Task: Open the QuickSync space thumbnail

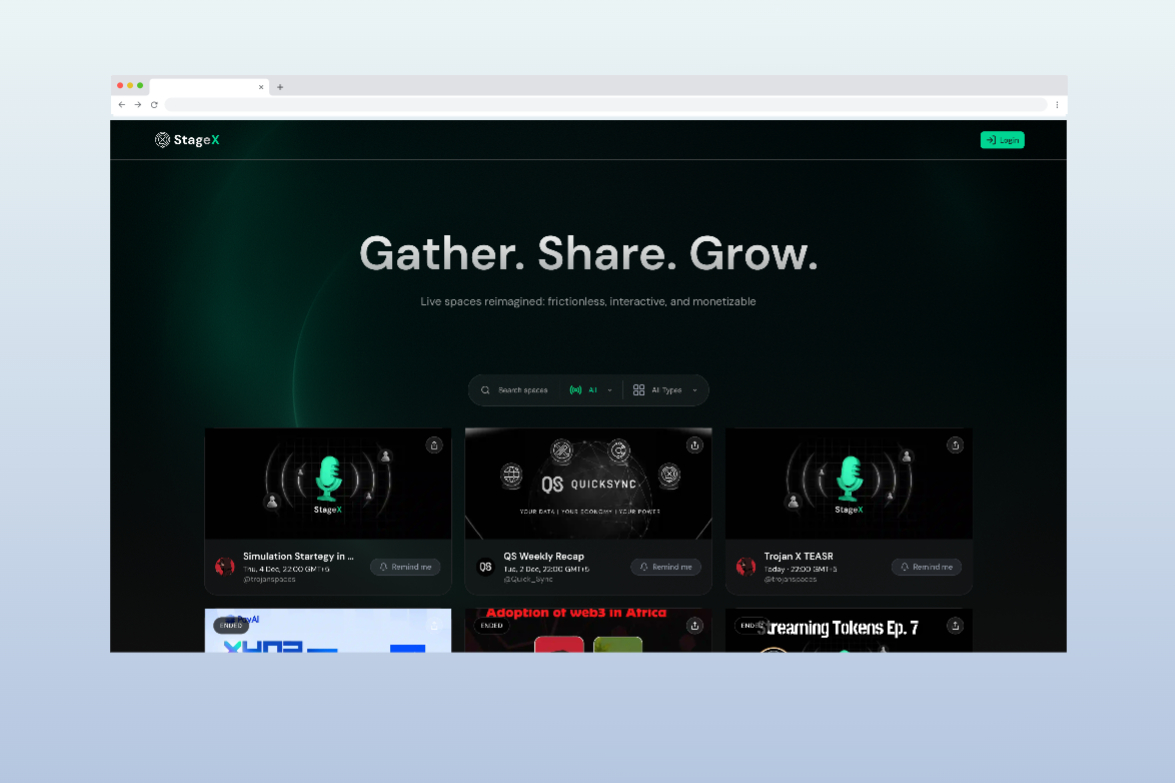Action: click(588, 484)
